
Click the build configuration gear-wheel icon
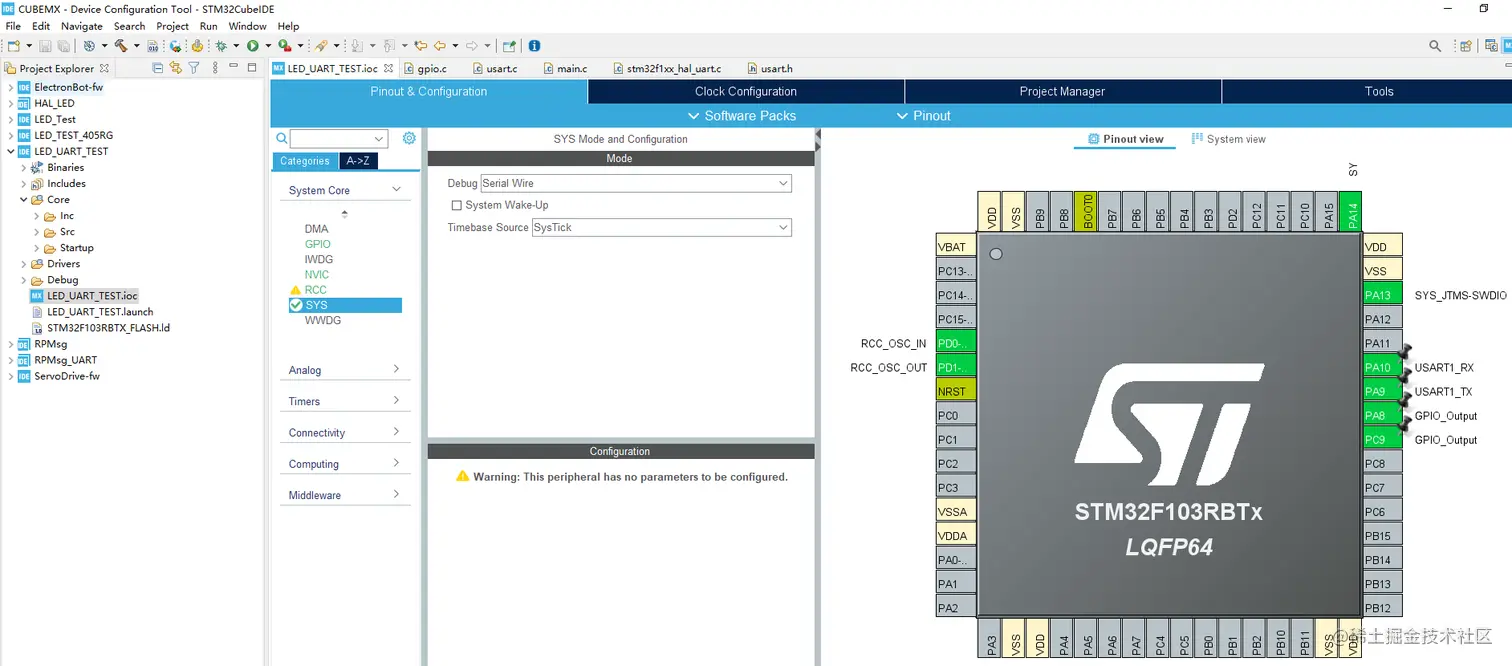89,46
